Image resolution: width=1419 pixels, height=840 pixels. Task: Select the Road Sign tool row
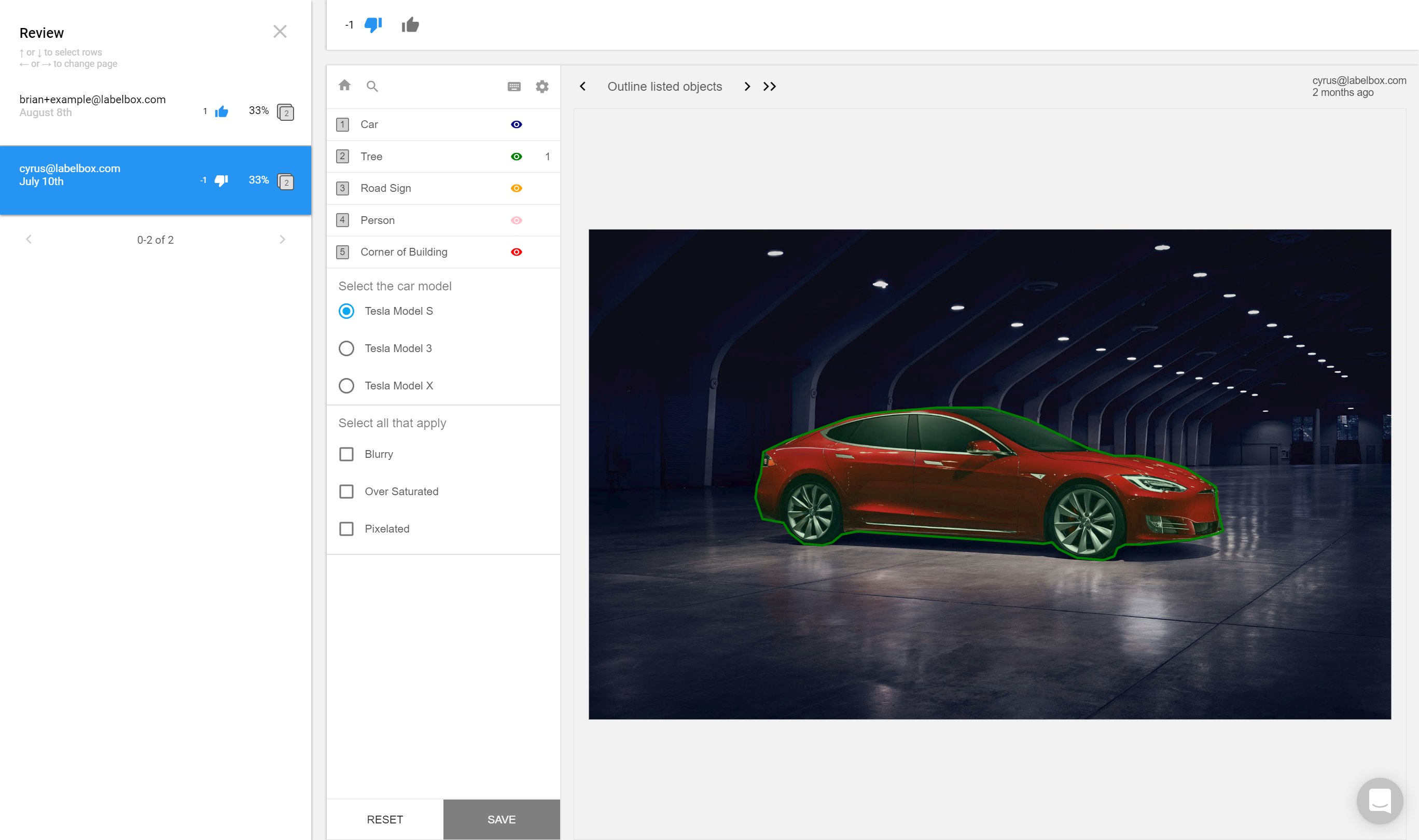point(443,189)
